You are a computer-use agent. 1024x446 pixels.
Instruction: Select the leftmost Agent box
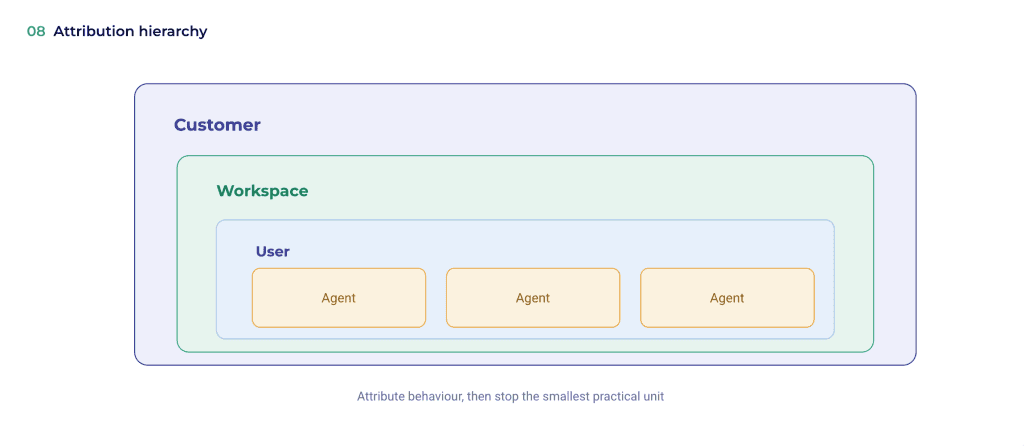(x=339, y=298)
